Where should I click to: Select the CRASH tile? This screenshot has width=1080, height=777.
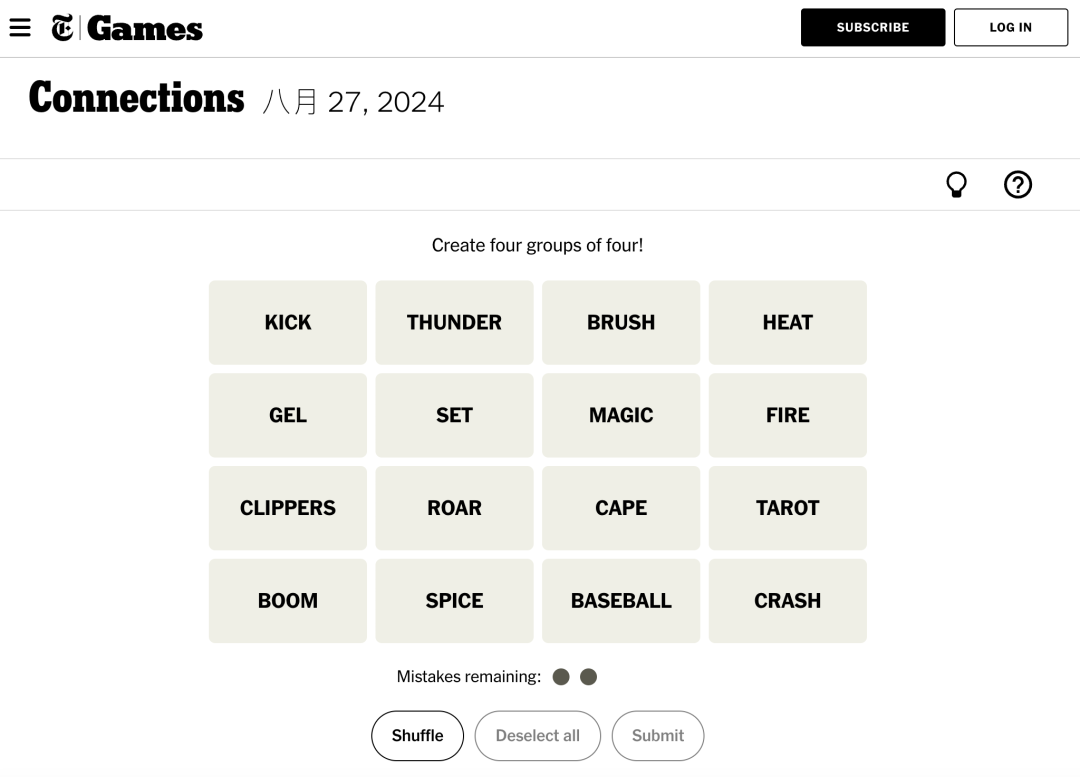pos(787,601)
